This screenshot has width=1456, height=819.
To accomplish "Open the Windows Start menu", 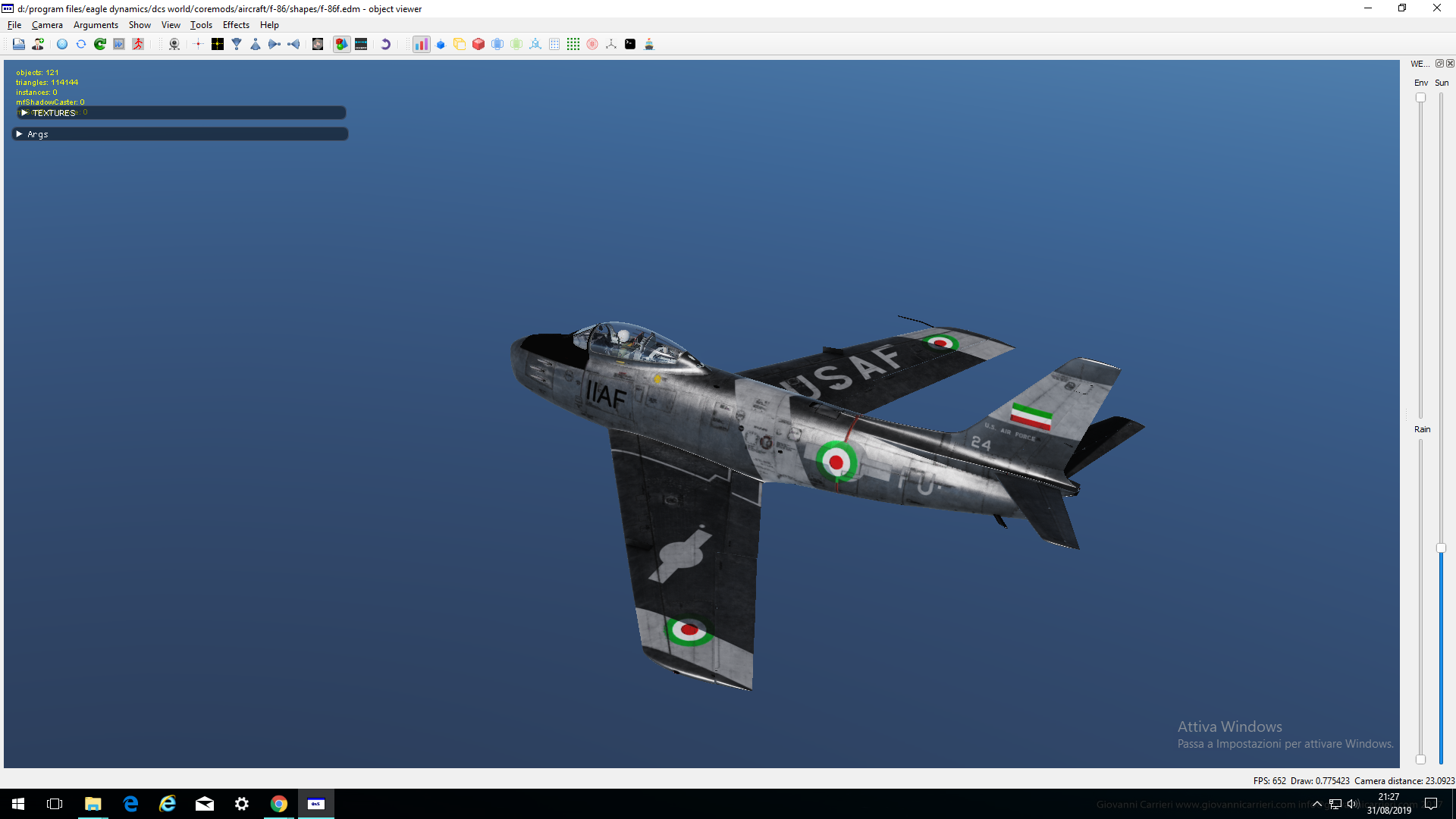I will (18, 804).
